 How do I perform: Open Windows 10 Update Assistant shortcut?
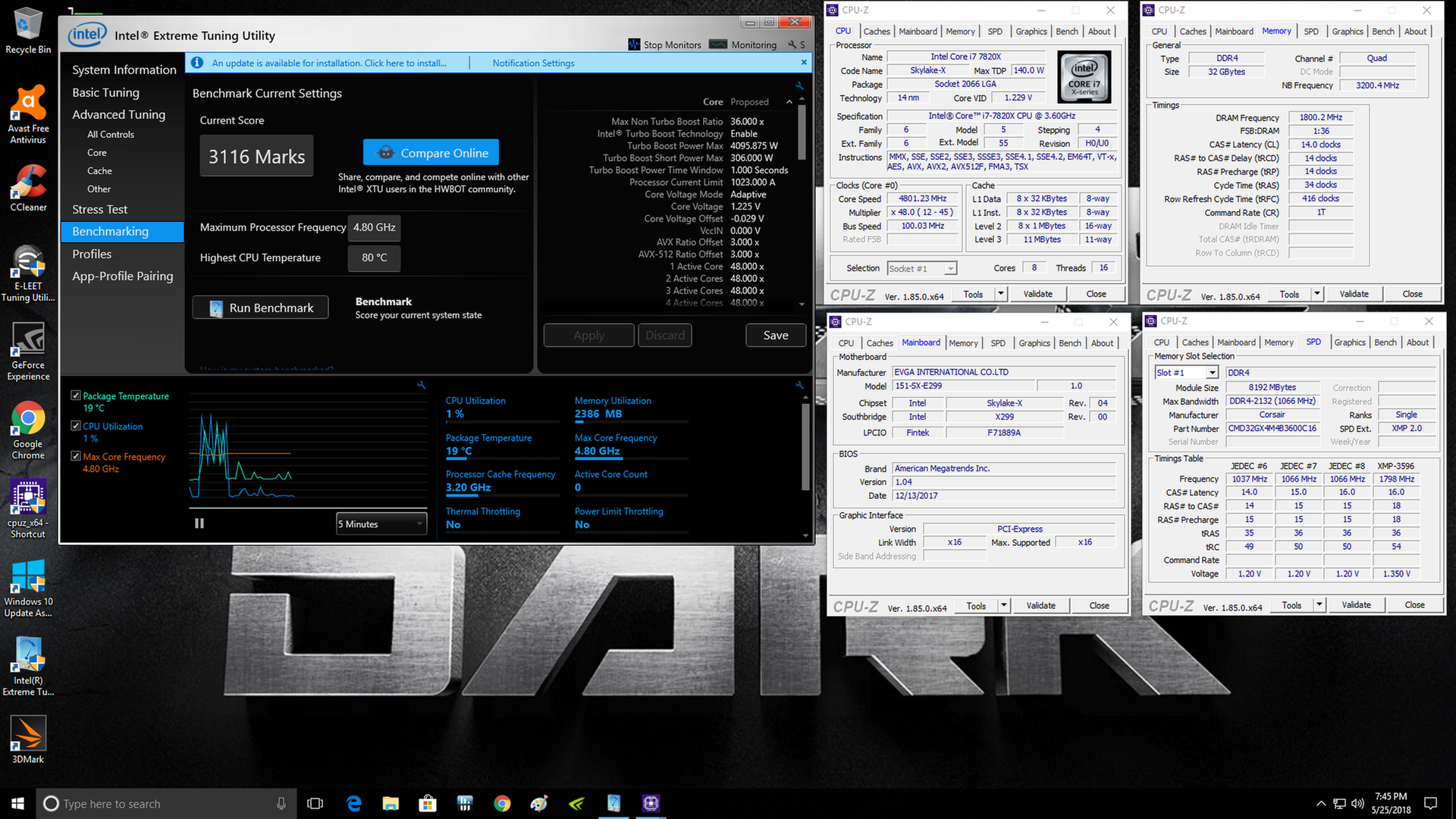click(x=28, y=588)
